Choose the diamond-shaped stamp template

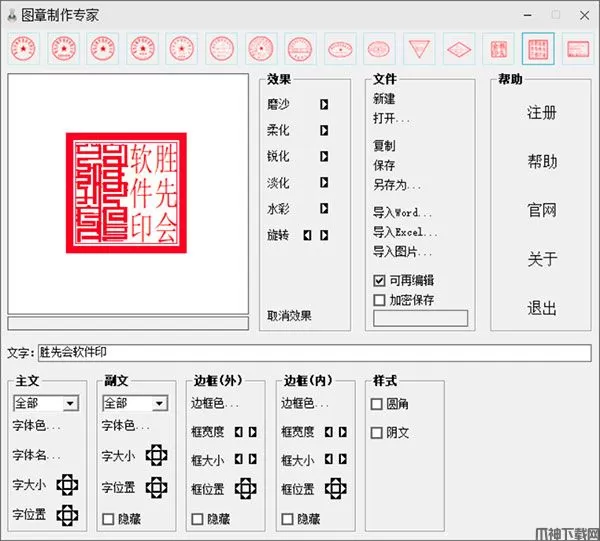[x=458, y=47]
